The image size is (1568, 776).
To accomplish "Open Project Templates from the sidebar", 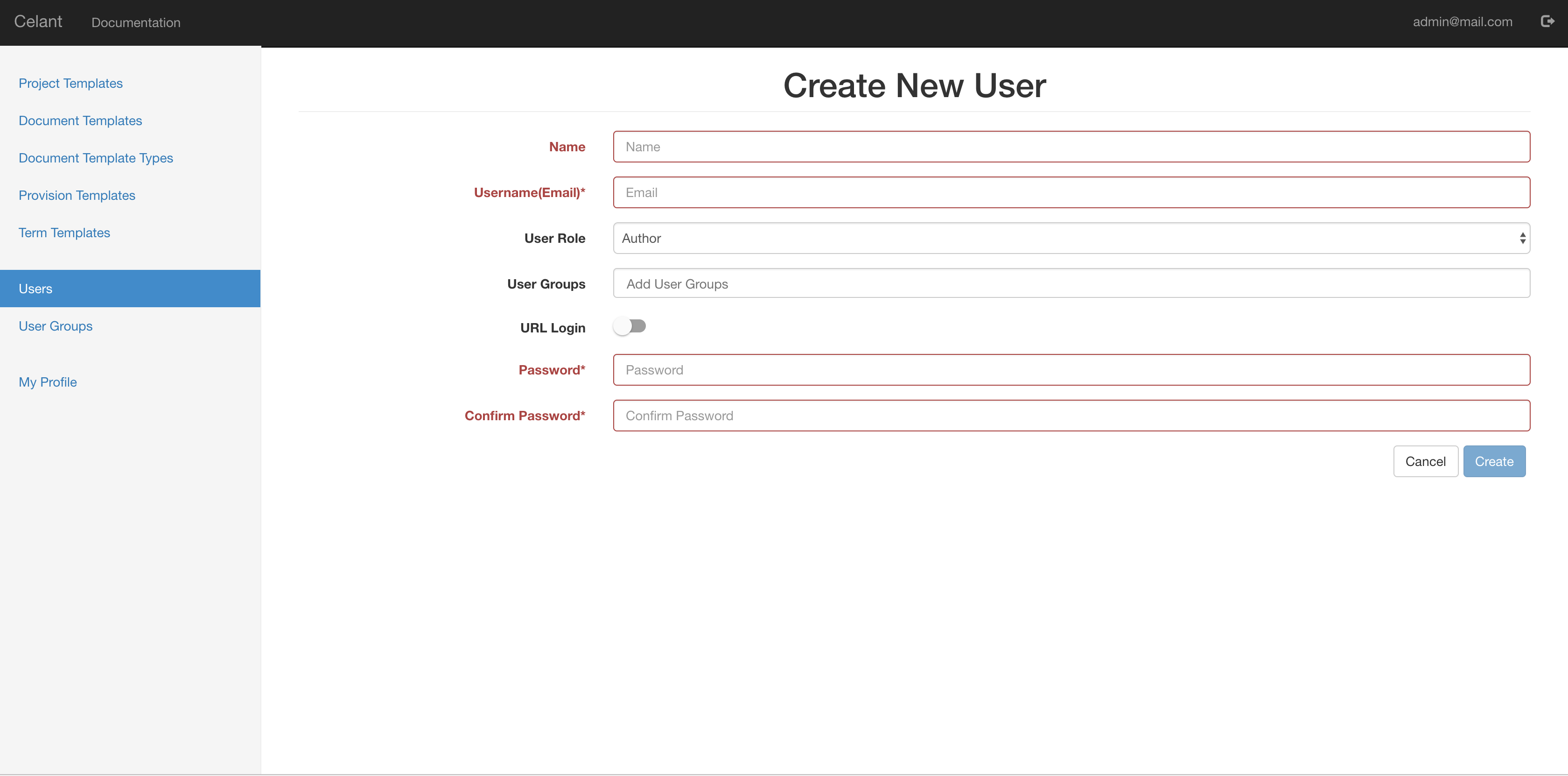I will (x=70, y=84).
